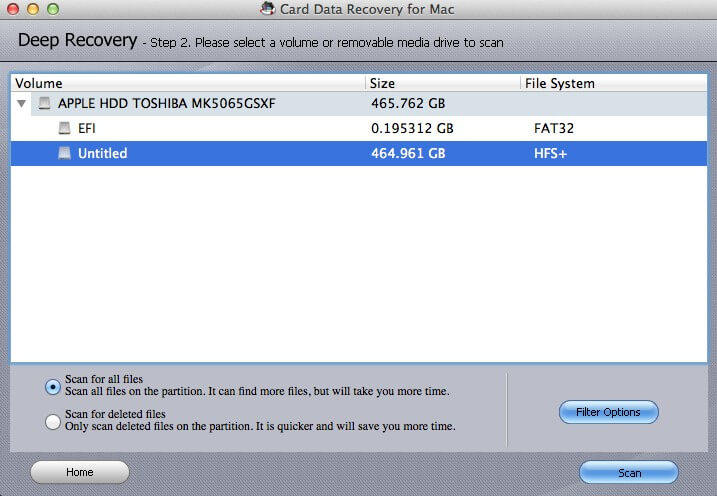Collapse the APPLE HDD TOSHIBA disk tree
This screenshot has height=496, width=717.
(x=21, y=104)
